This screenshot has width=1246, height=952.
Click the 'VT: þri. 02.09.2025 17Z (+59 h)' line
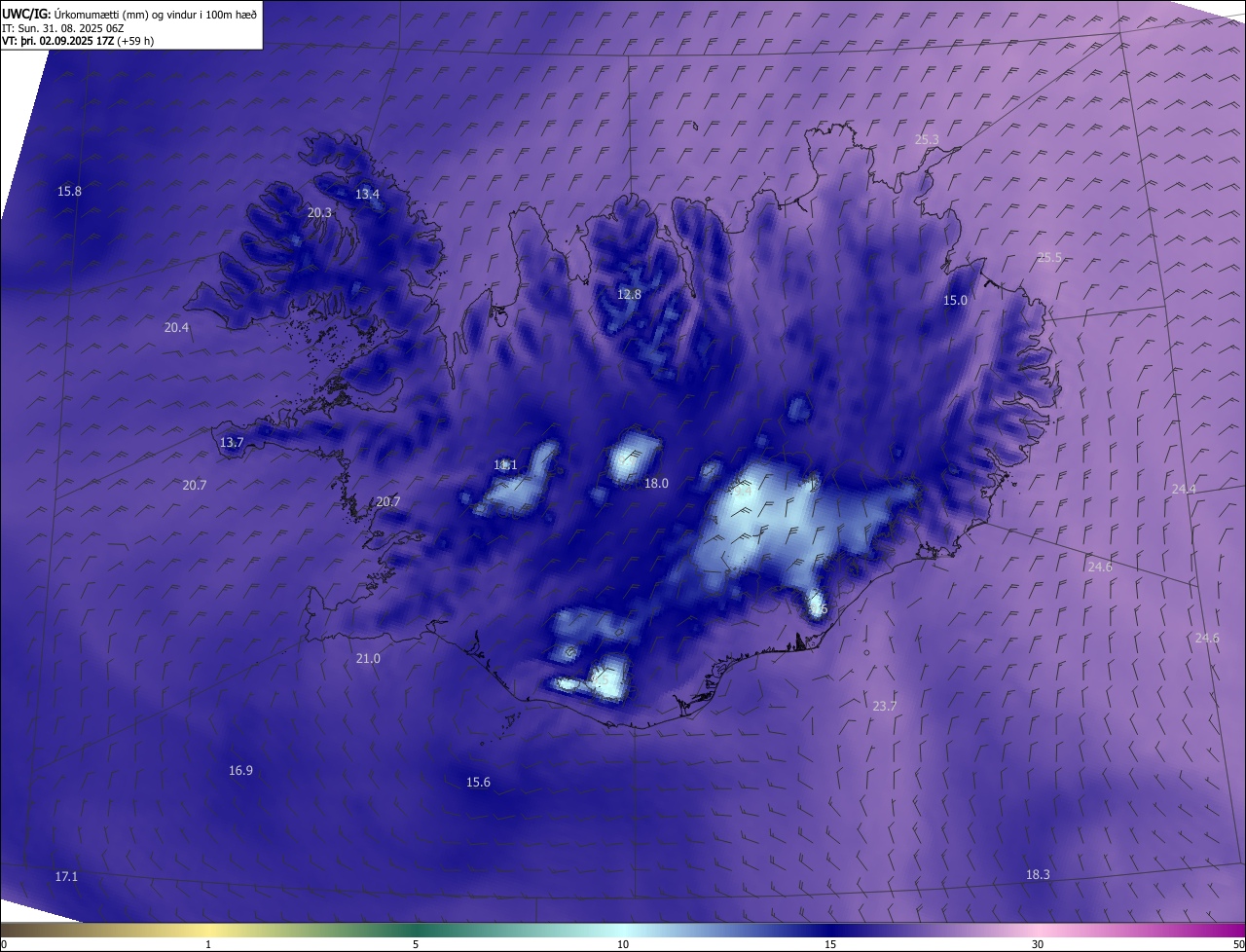tap(78, 41)
